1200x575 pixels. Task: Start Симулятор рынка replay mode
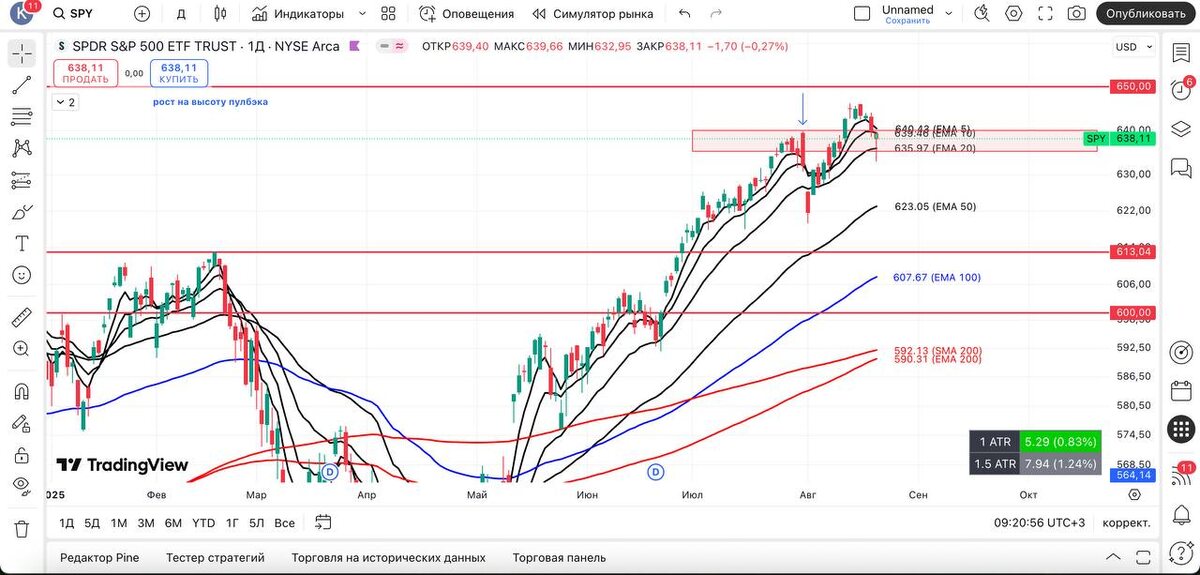[593, 14]
